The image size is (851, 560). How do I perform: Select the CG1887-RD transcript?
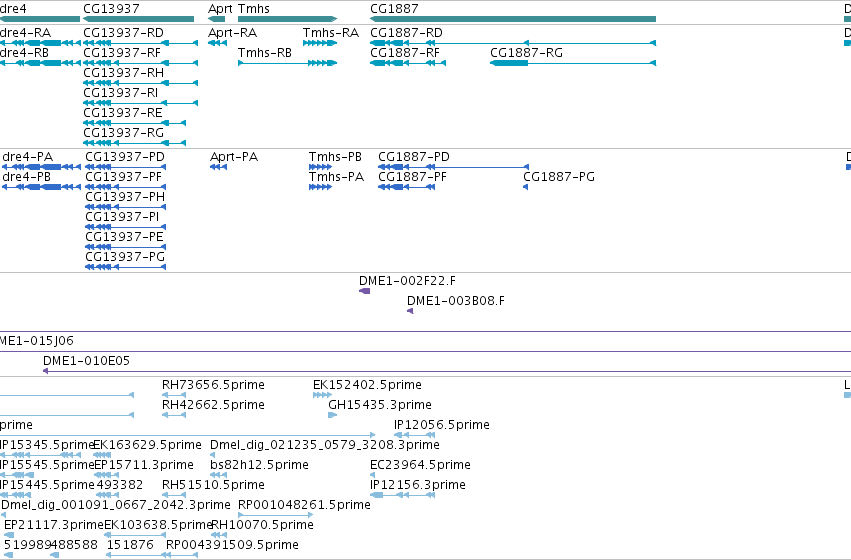tap(513, 43)
